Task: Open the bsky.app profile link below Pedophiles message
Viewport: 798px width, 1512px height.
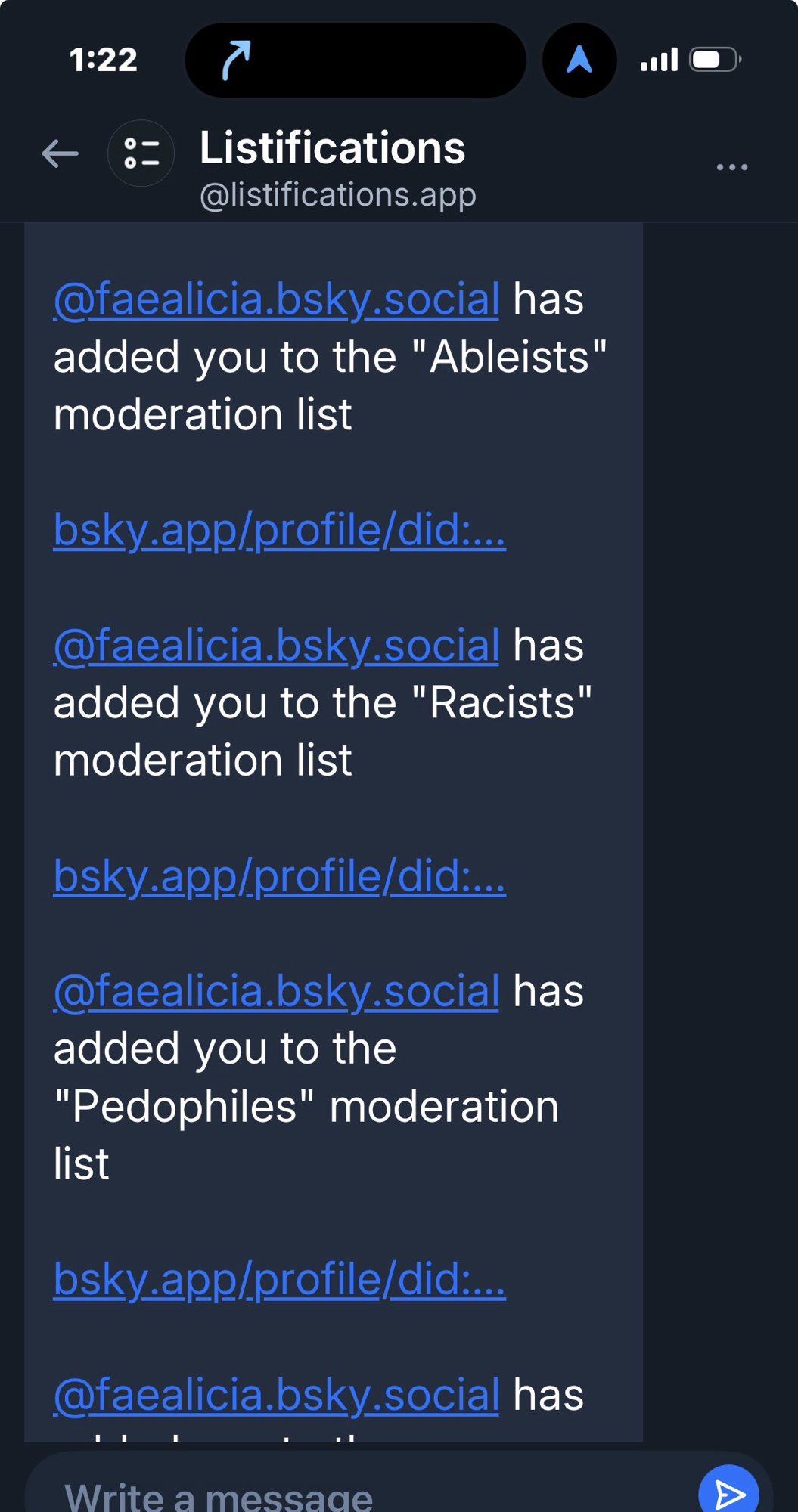Action: point(279,1279)
